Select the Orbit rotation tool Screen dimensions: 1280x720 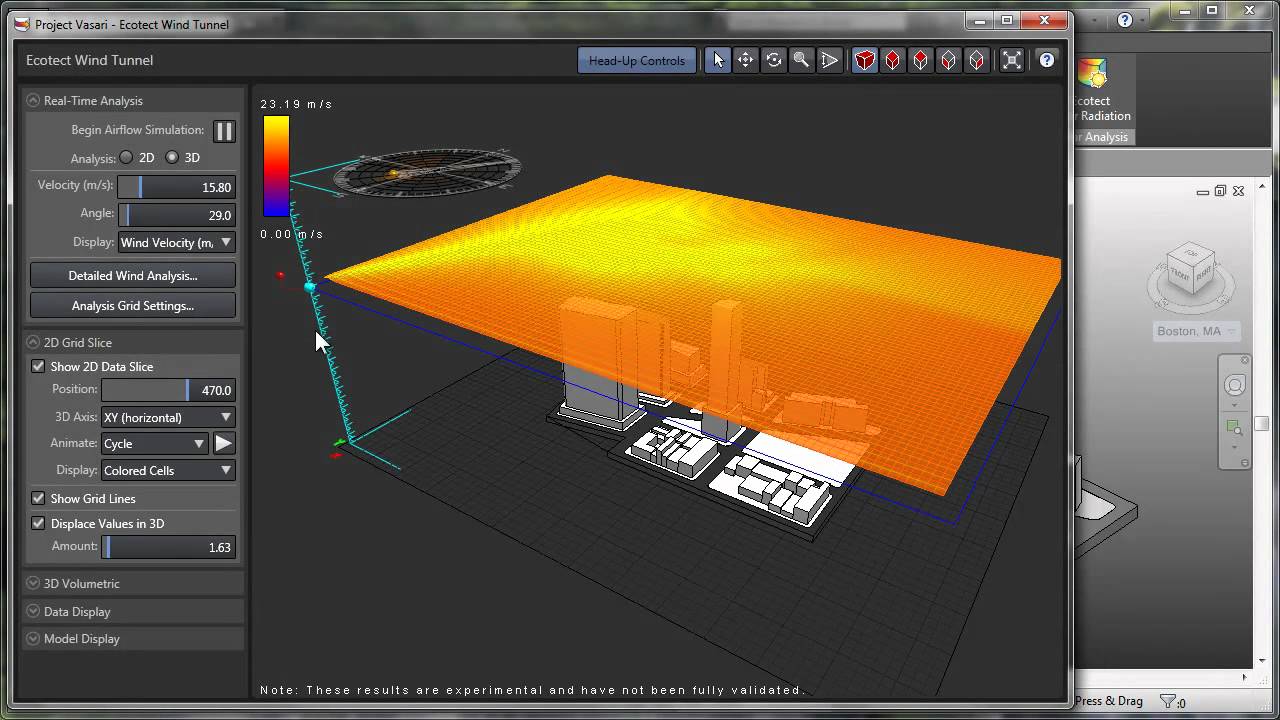[x=774, y=59]
